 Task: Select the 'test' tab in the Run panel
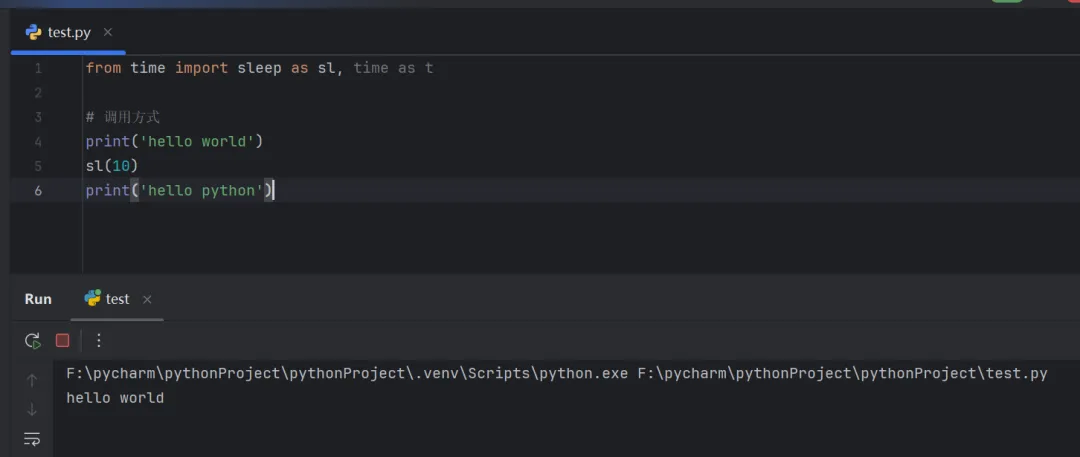point(117,299)
